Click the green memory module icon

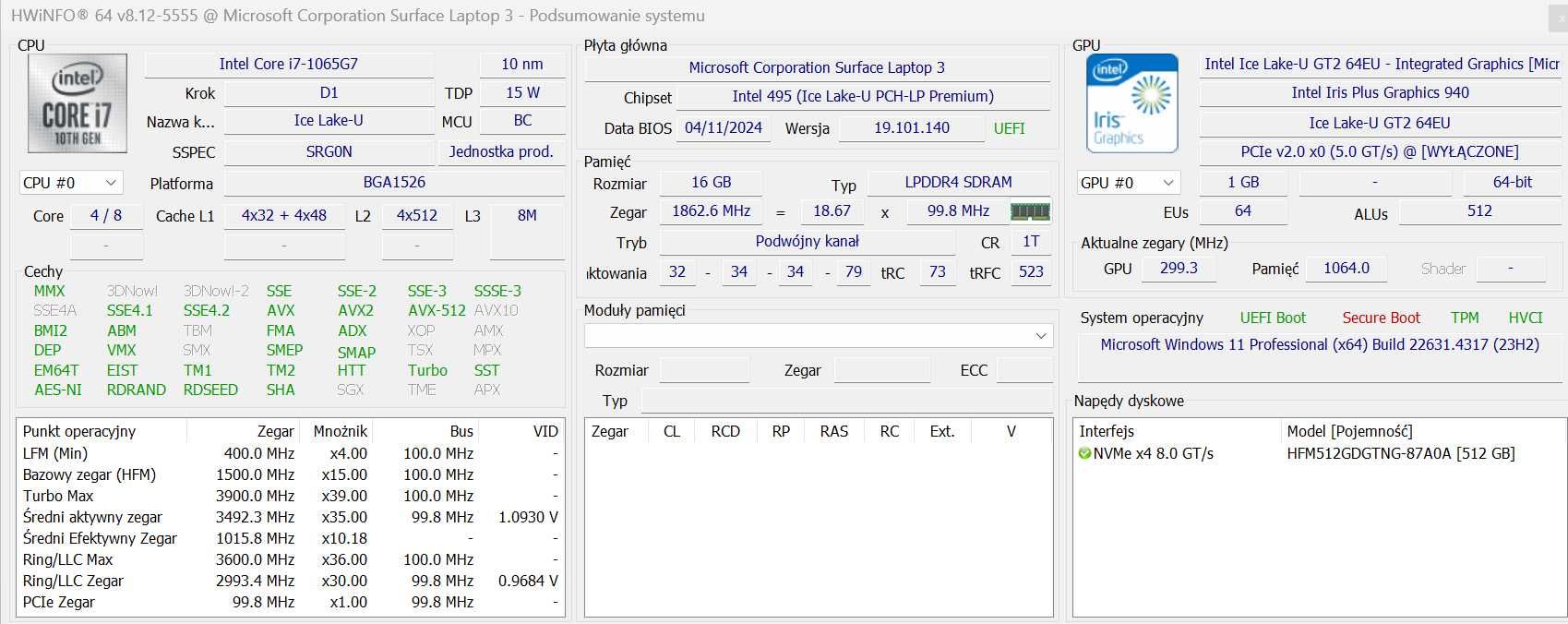1030,211
